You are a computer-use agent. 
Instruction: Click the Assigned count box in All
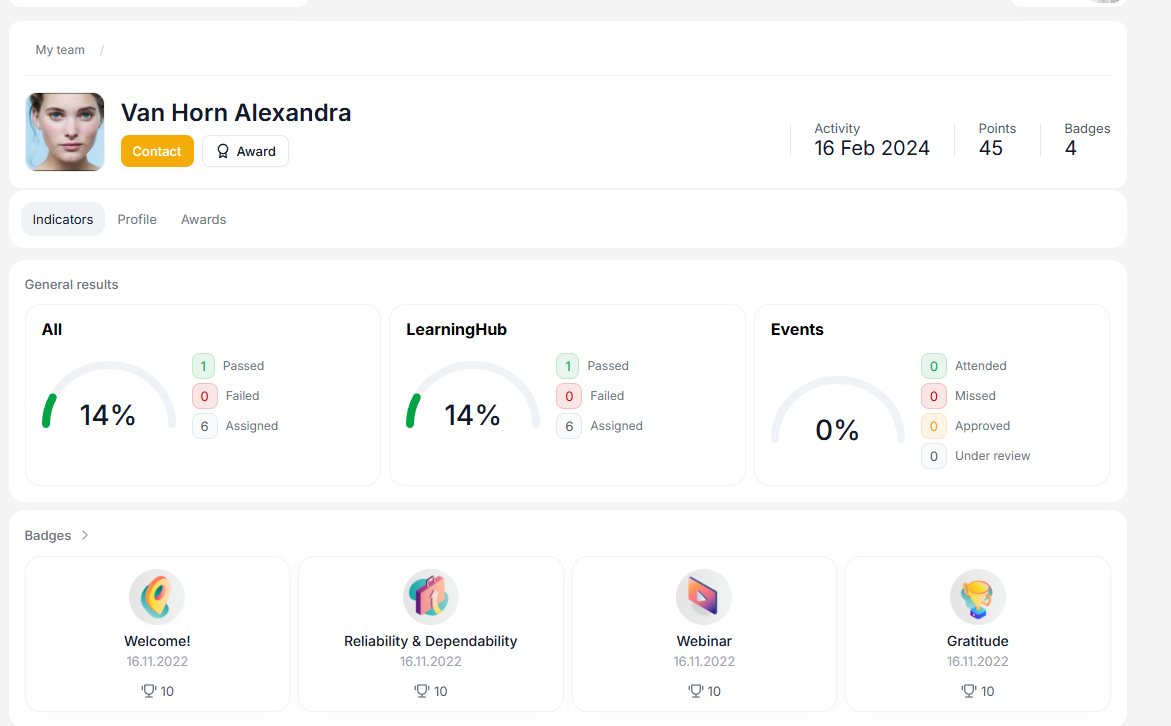pos(204,426)
